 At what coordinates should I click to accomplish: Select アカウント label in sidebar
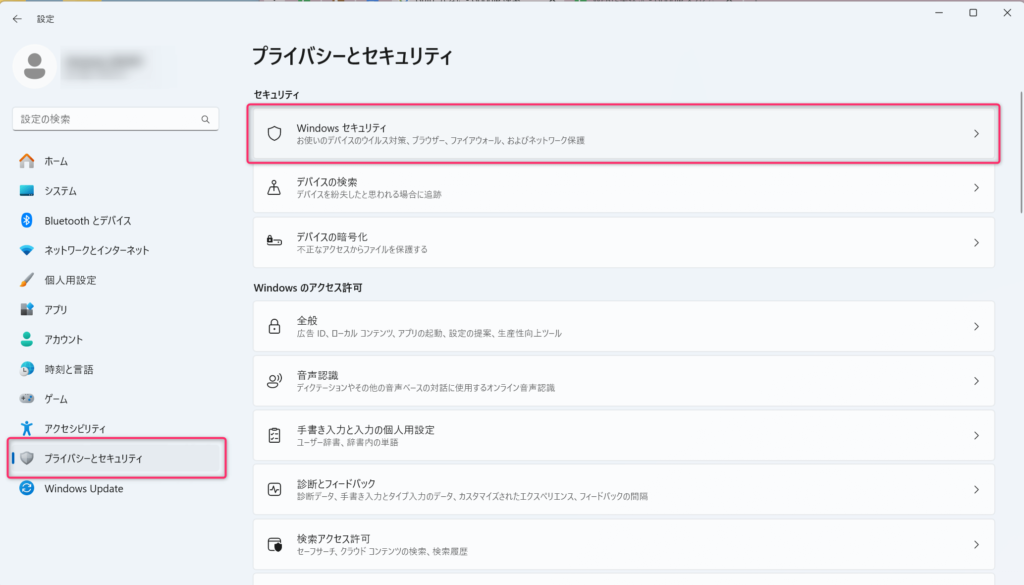(63, 340)
